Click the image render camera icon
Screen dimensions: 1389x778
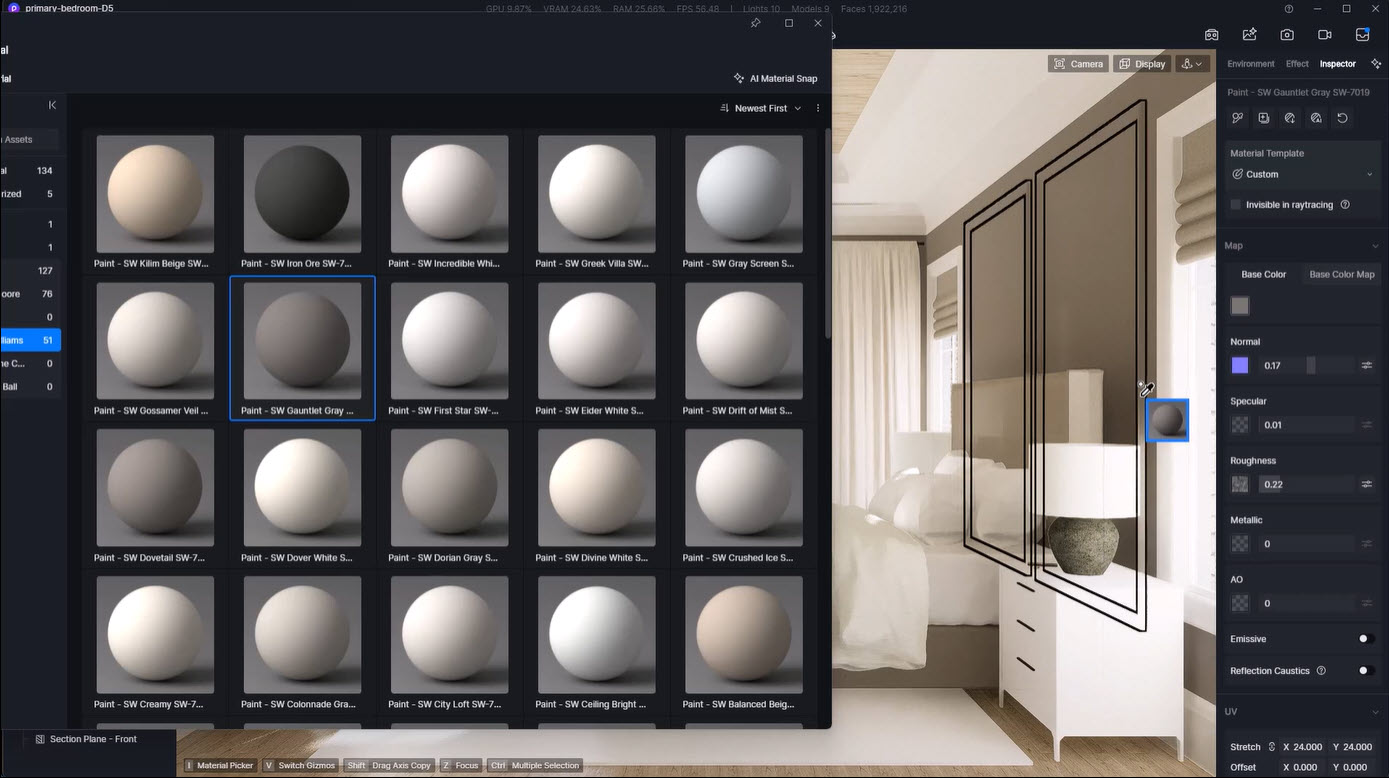pos(1287,35)
